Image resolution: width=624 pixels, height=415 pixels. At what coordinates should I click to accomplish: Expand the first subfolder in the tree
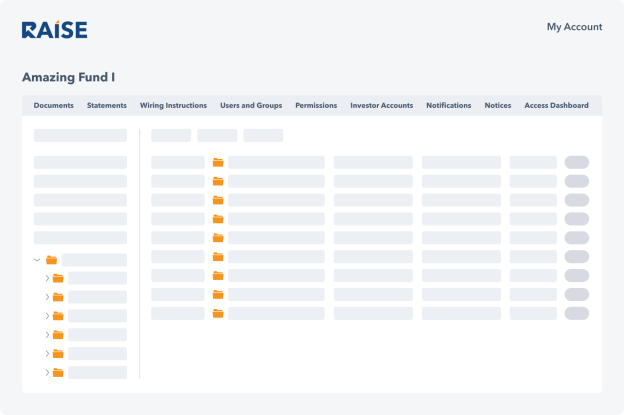pos(47,278)
